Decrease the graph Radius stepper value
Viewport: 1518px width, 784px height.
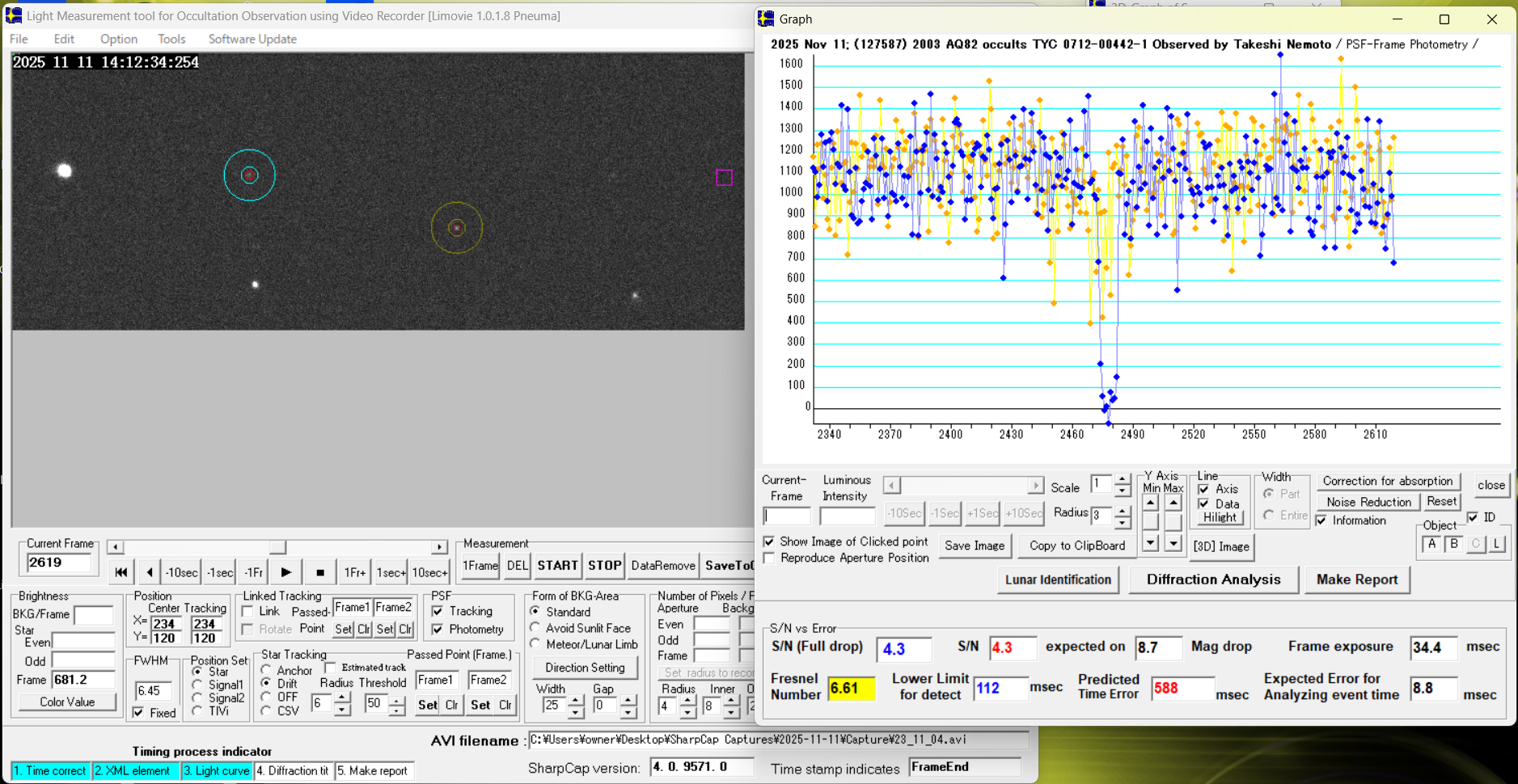click(x=1123, y=521)
